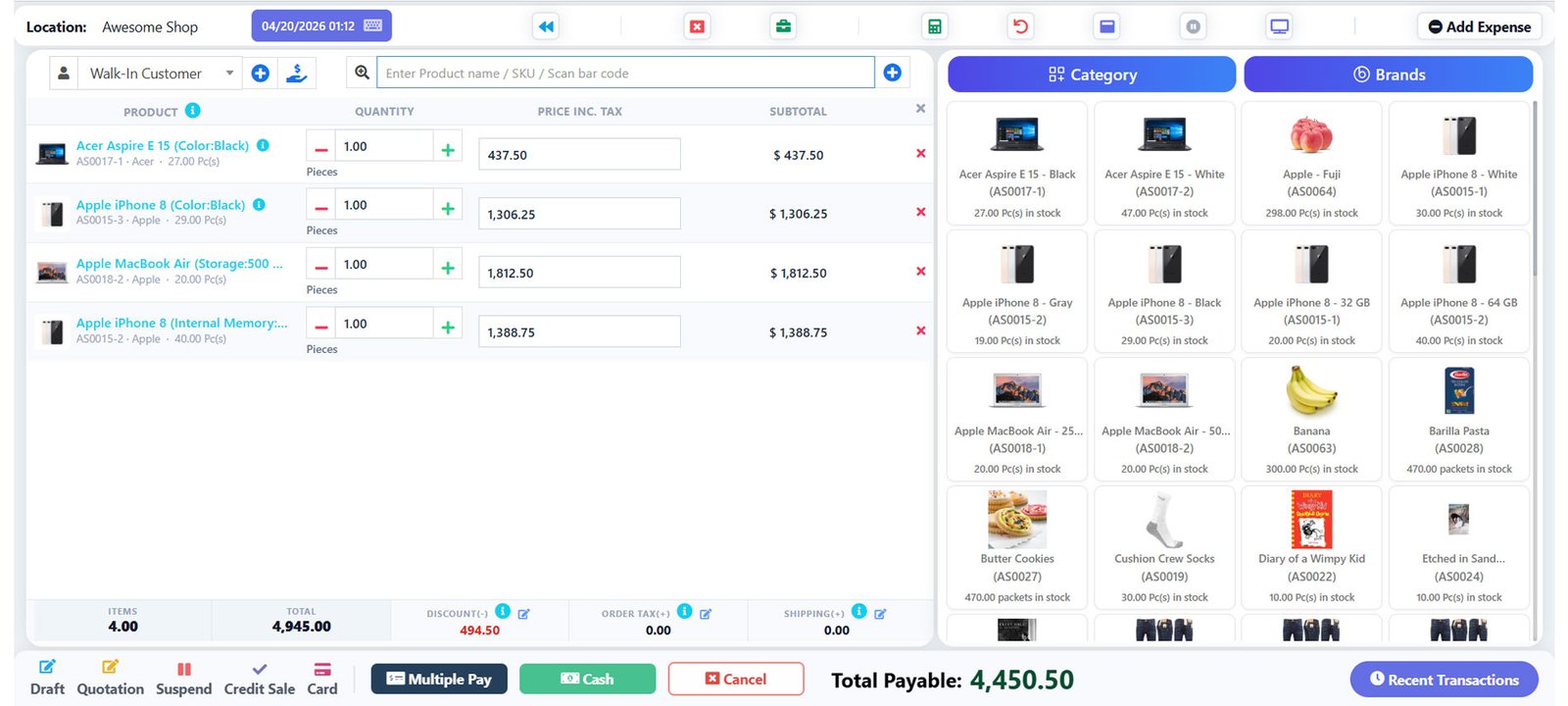Open the calculator icon in top toolbar
The height and width of the screenshot is (706, 1568).
(935, 26)
